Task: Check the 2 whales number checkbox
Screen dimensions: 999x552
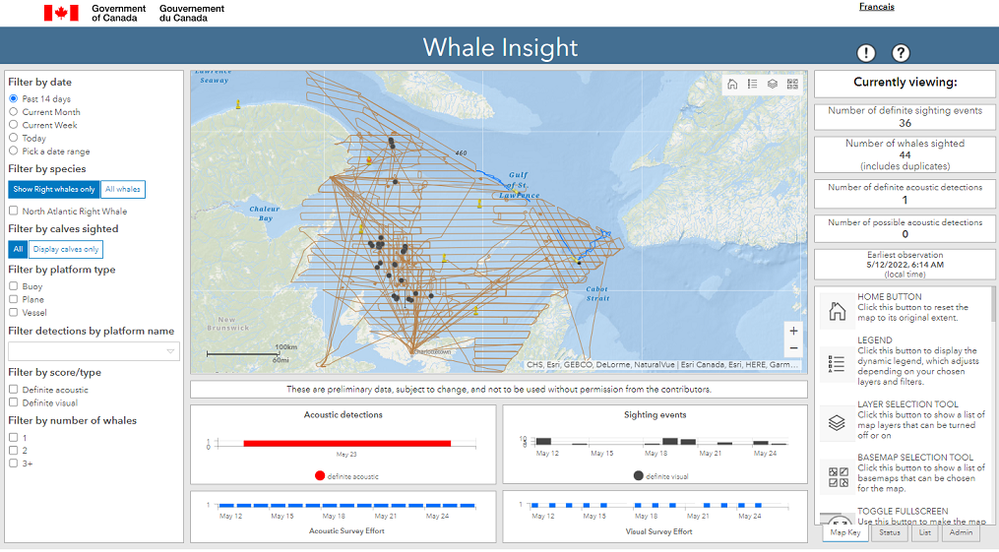Action: pos(13,450)
